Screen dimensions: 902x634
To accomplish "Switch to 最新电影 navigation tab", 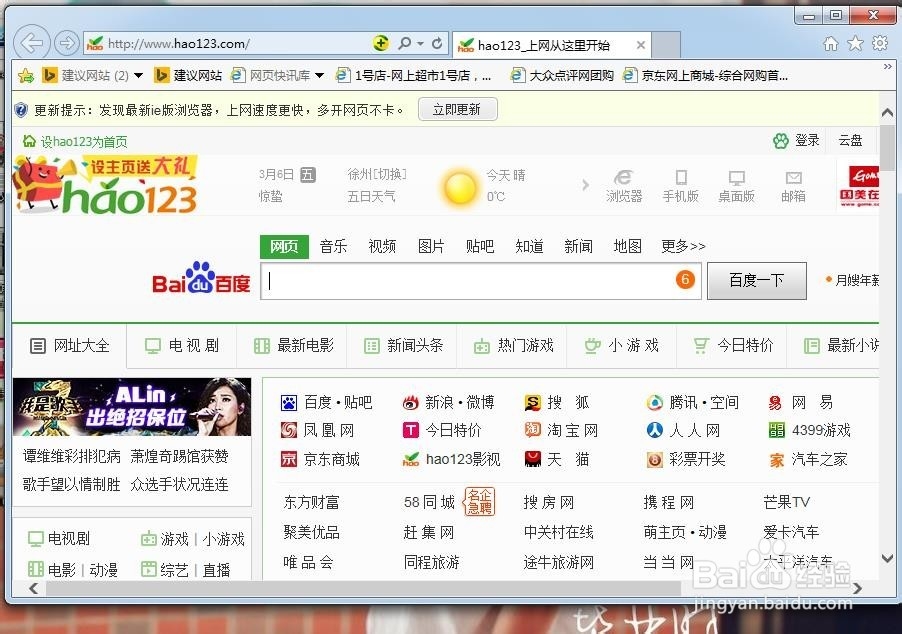I will [x=292, y=346].
